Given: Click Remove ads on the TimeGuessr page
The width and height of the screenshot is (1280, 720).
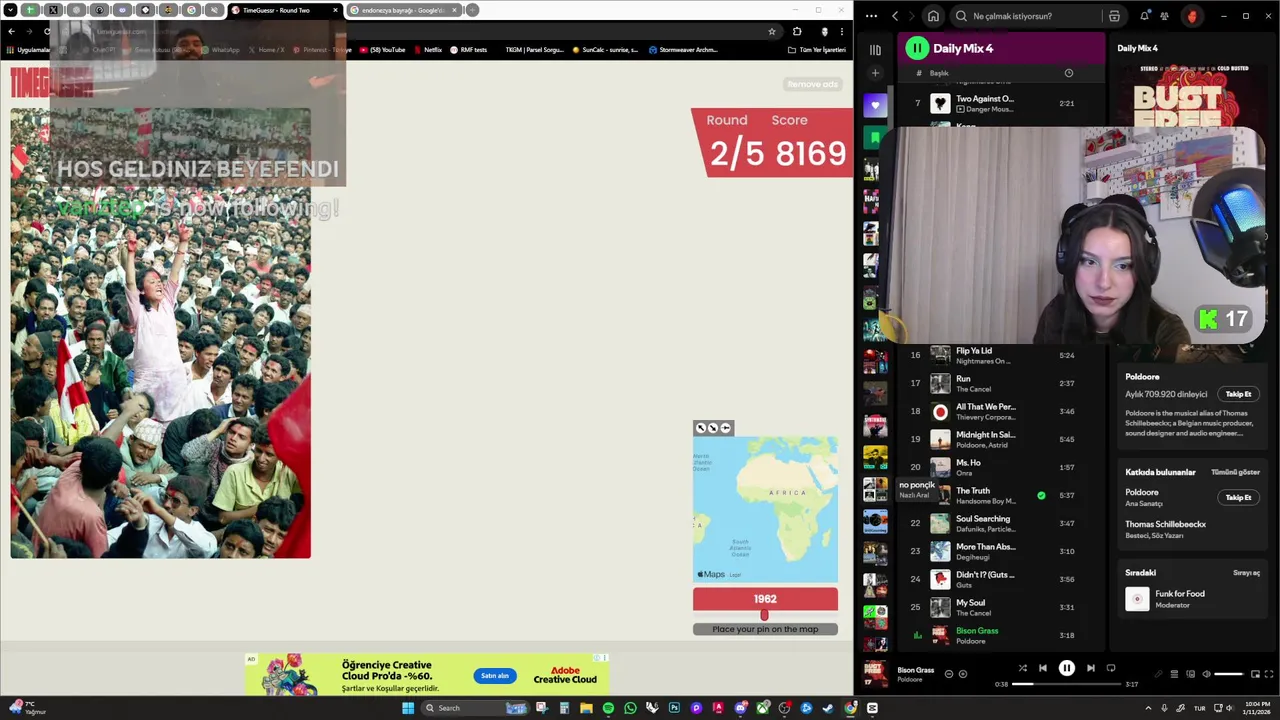Looking at the screenshot, I should [812, 84].
